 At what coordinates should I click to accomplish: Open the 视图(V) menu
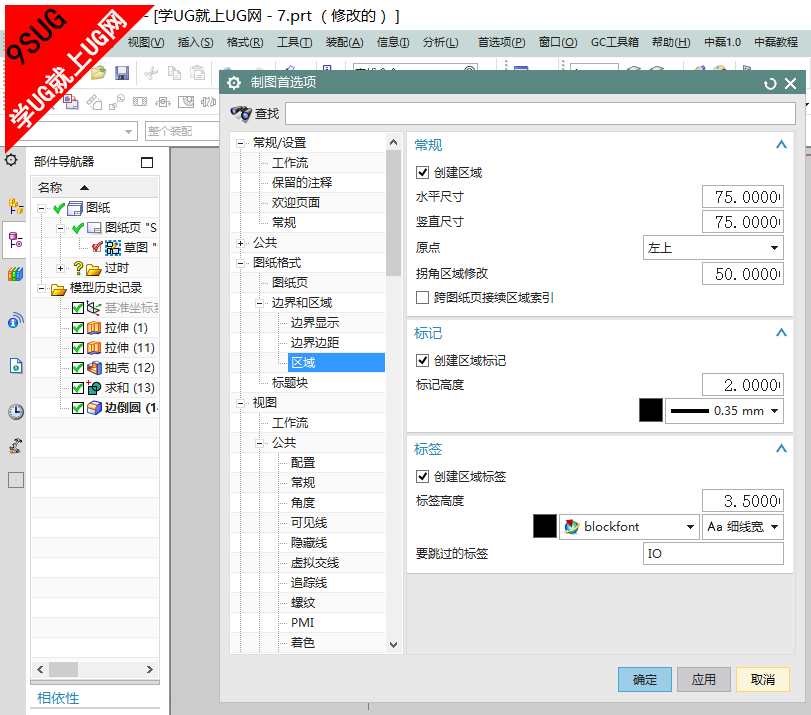point(146,42)
